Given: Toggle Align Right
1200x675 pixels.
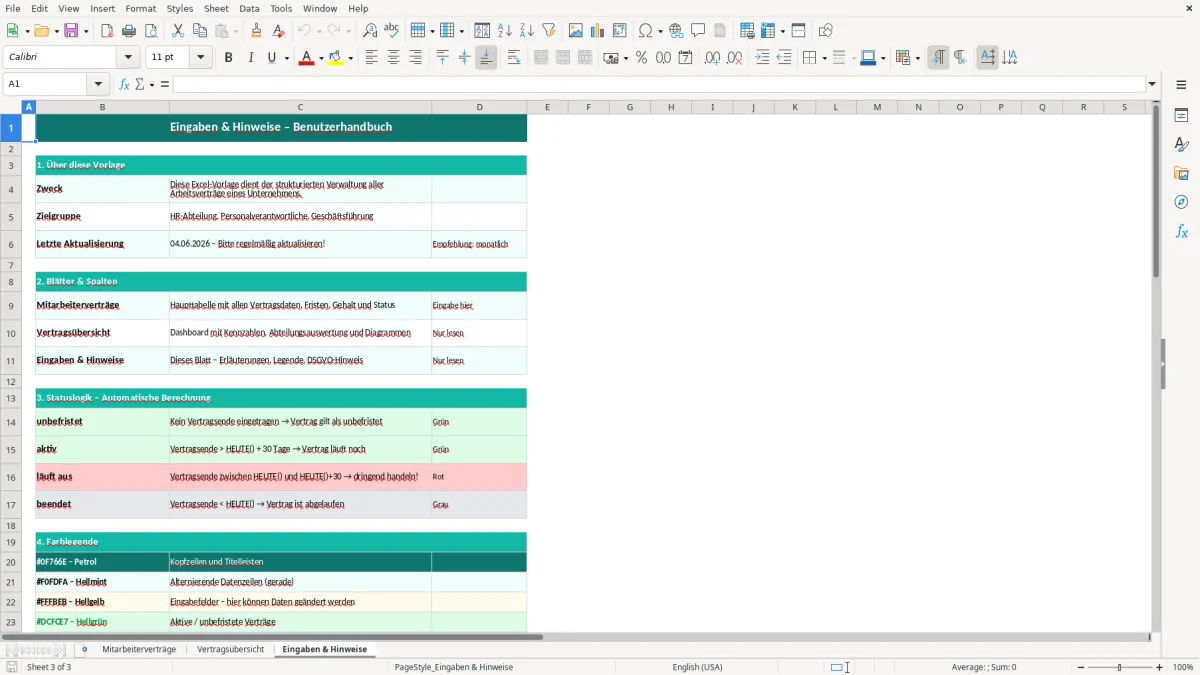Looking at the screenshot, I should [415, 58].
